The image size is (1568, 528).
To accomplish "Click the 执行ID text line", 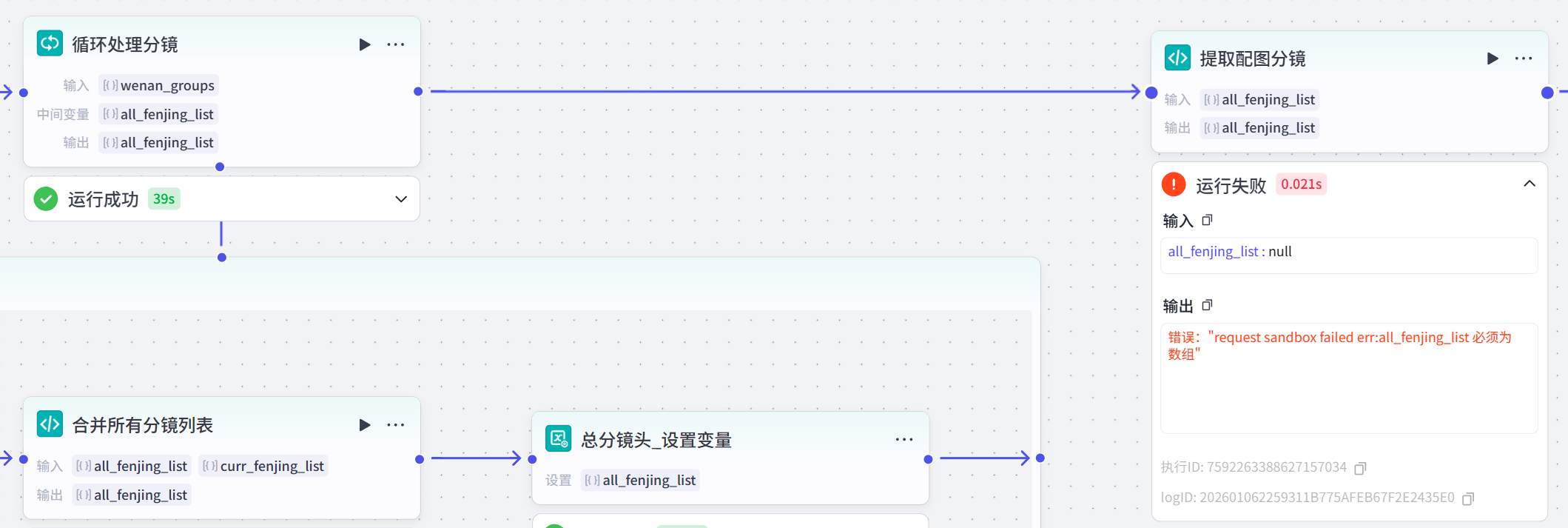I will tap(1254, 467).
